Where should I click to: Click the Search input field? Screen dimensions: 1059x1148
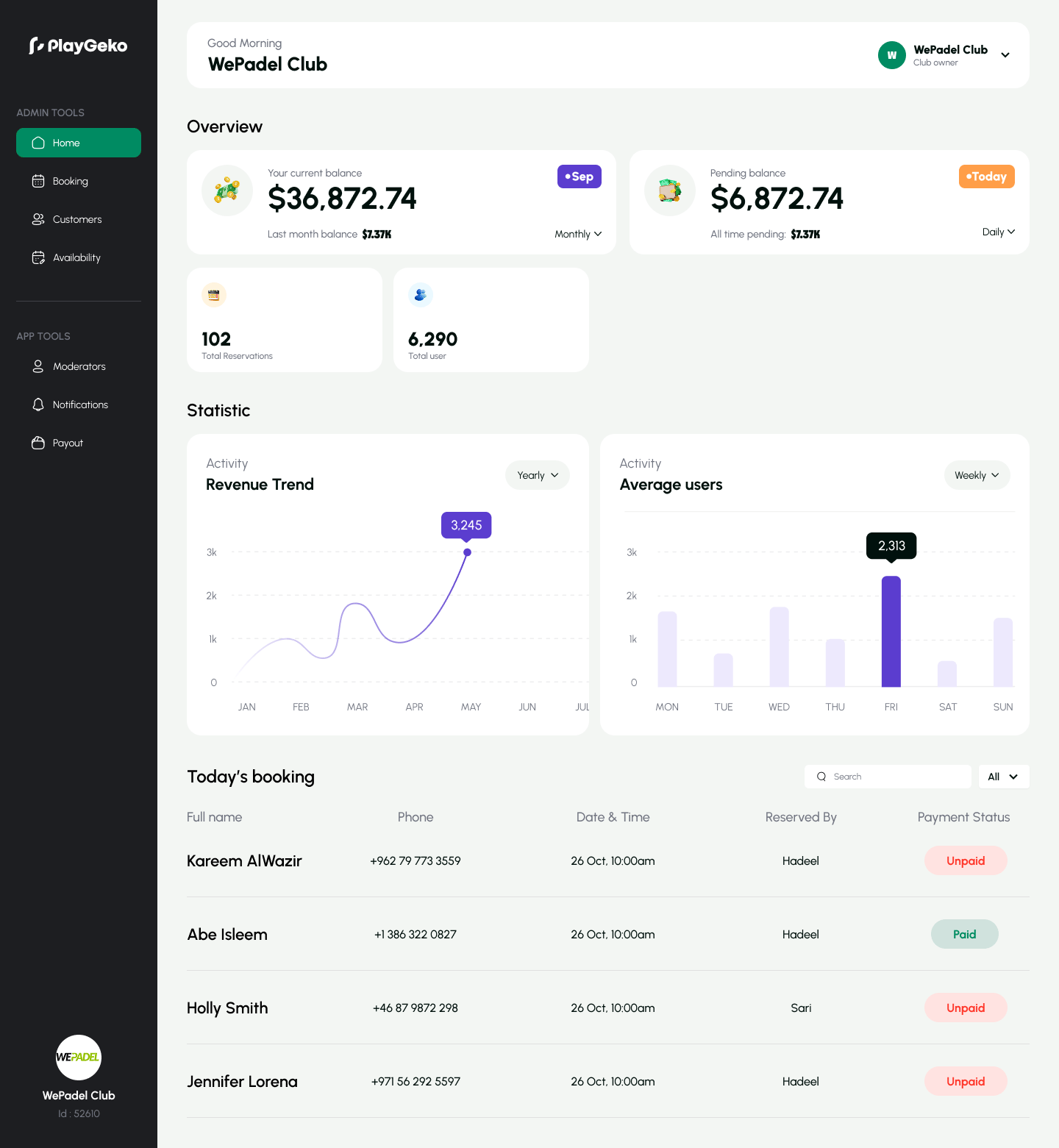(x=888, y=777)
